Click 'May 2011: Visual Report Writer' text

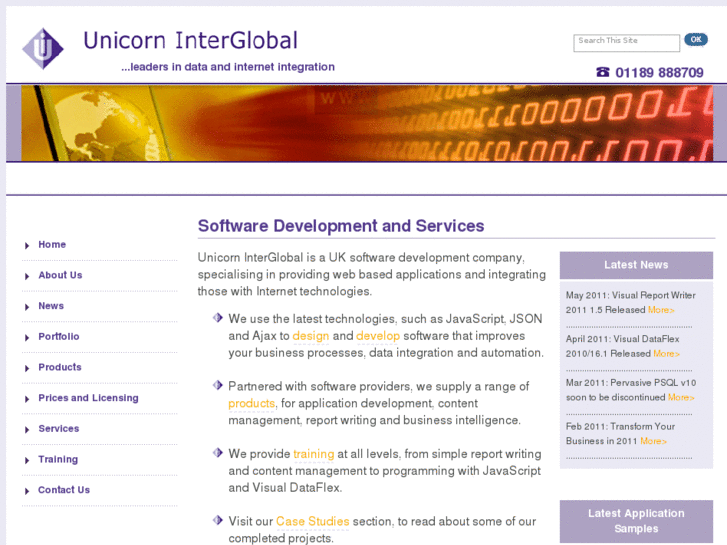pyautogui.click(x=631, y=295)
